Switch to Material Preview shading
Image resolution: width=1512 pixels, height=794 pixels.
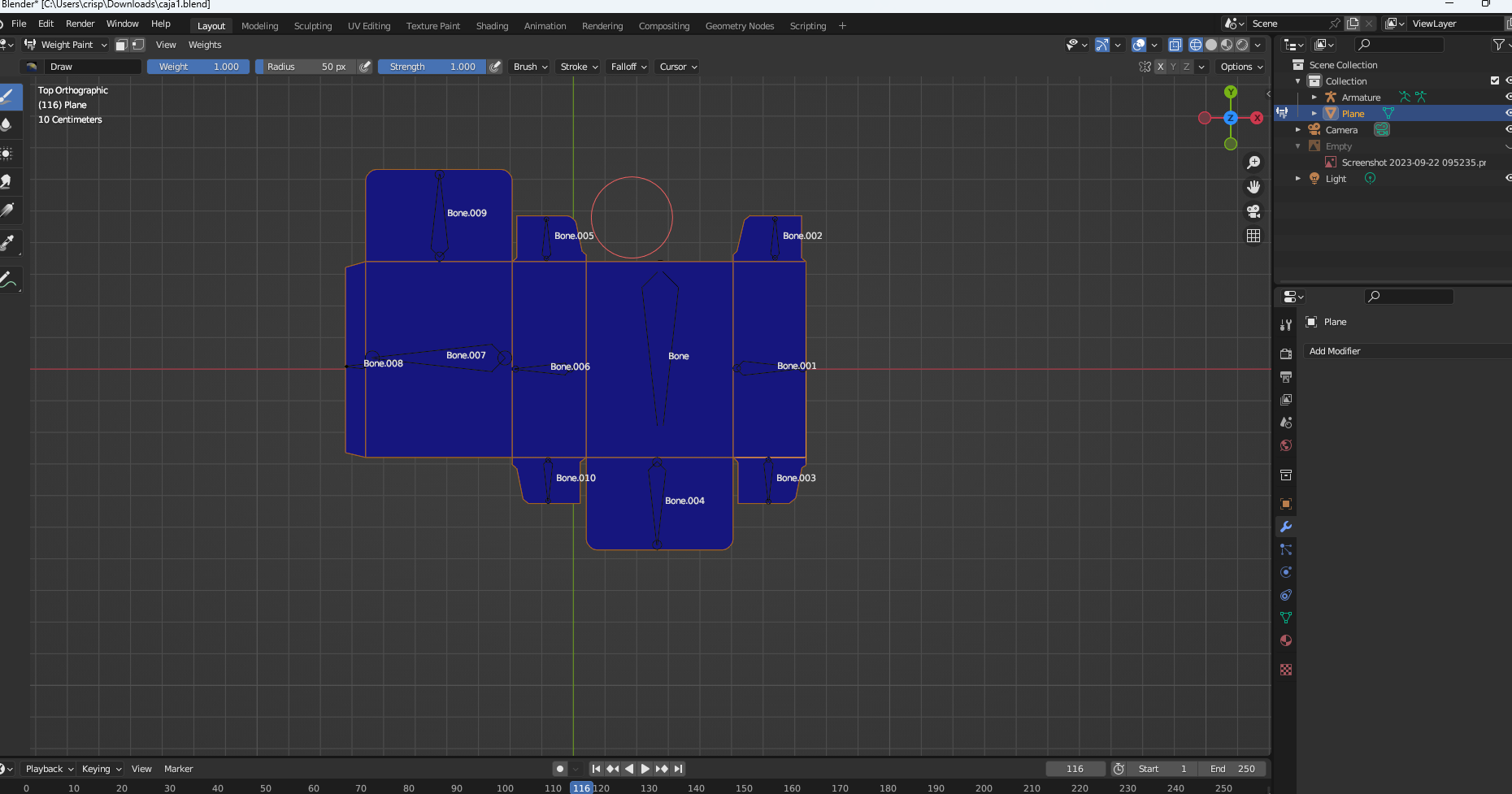click(x=1227, y=45)
